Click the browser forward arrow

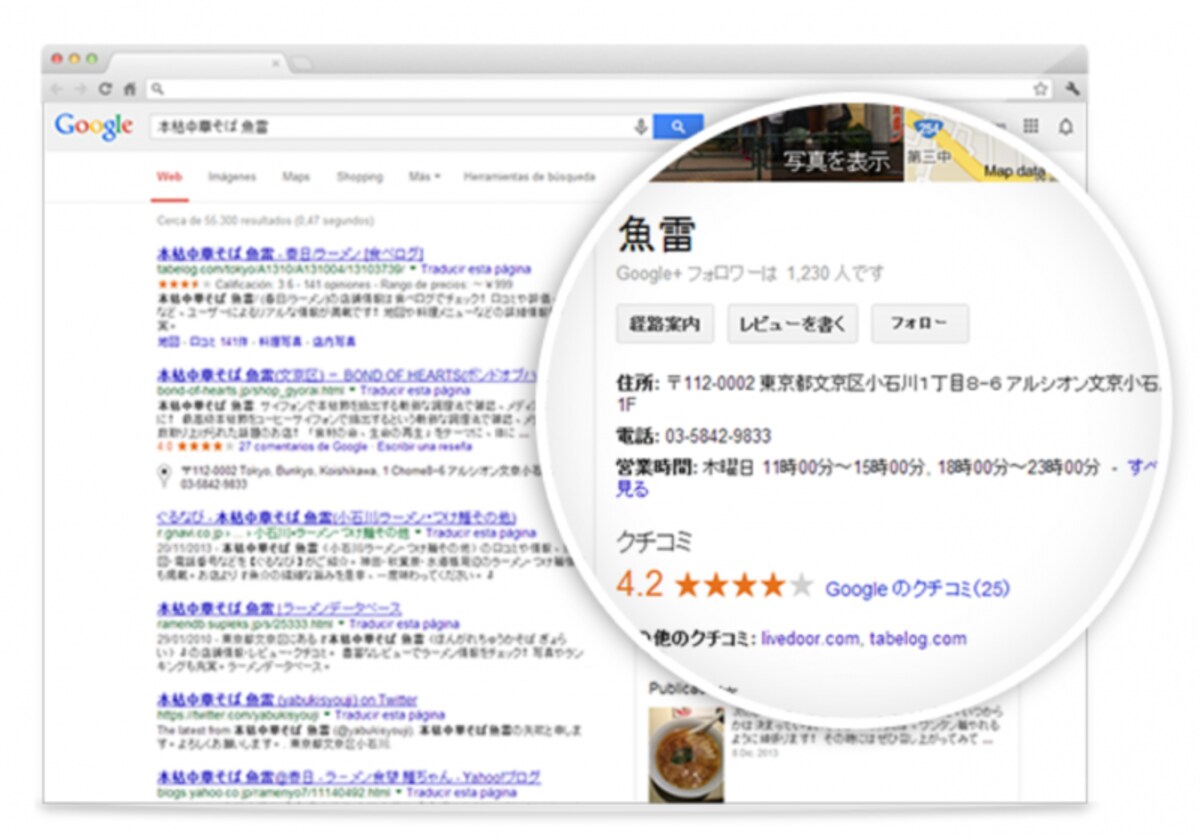coord(79,89)
